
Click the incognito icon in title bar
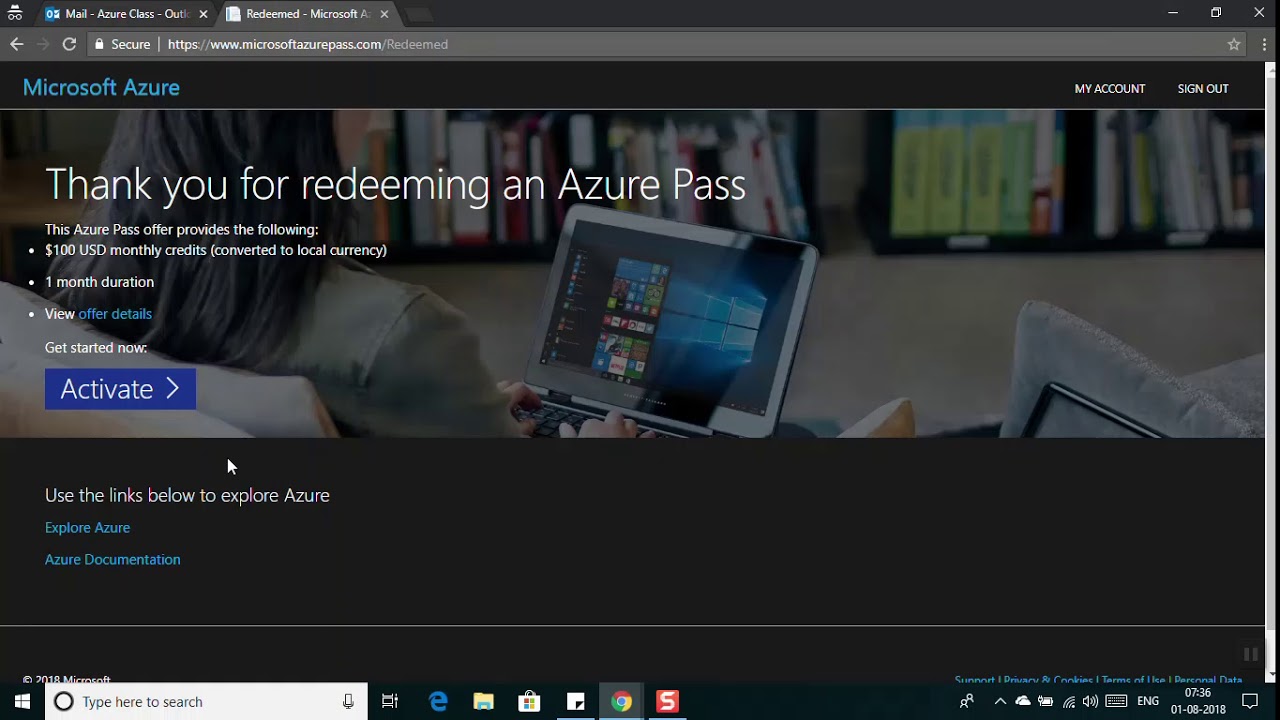15,14
